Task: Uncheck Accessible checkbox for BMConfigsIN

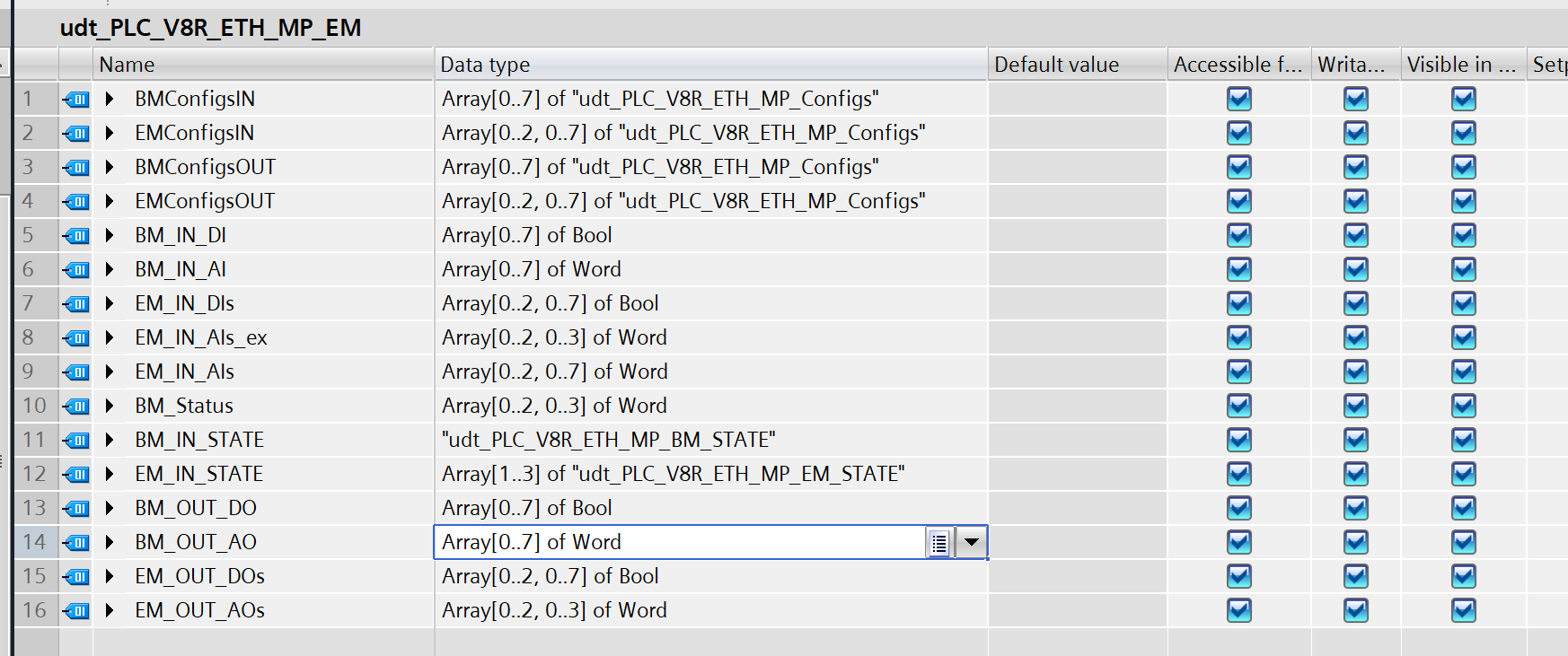Action: click(1238, 99)
